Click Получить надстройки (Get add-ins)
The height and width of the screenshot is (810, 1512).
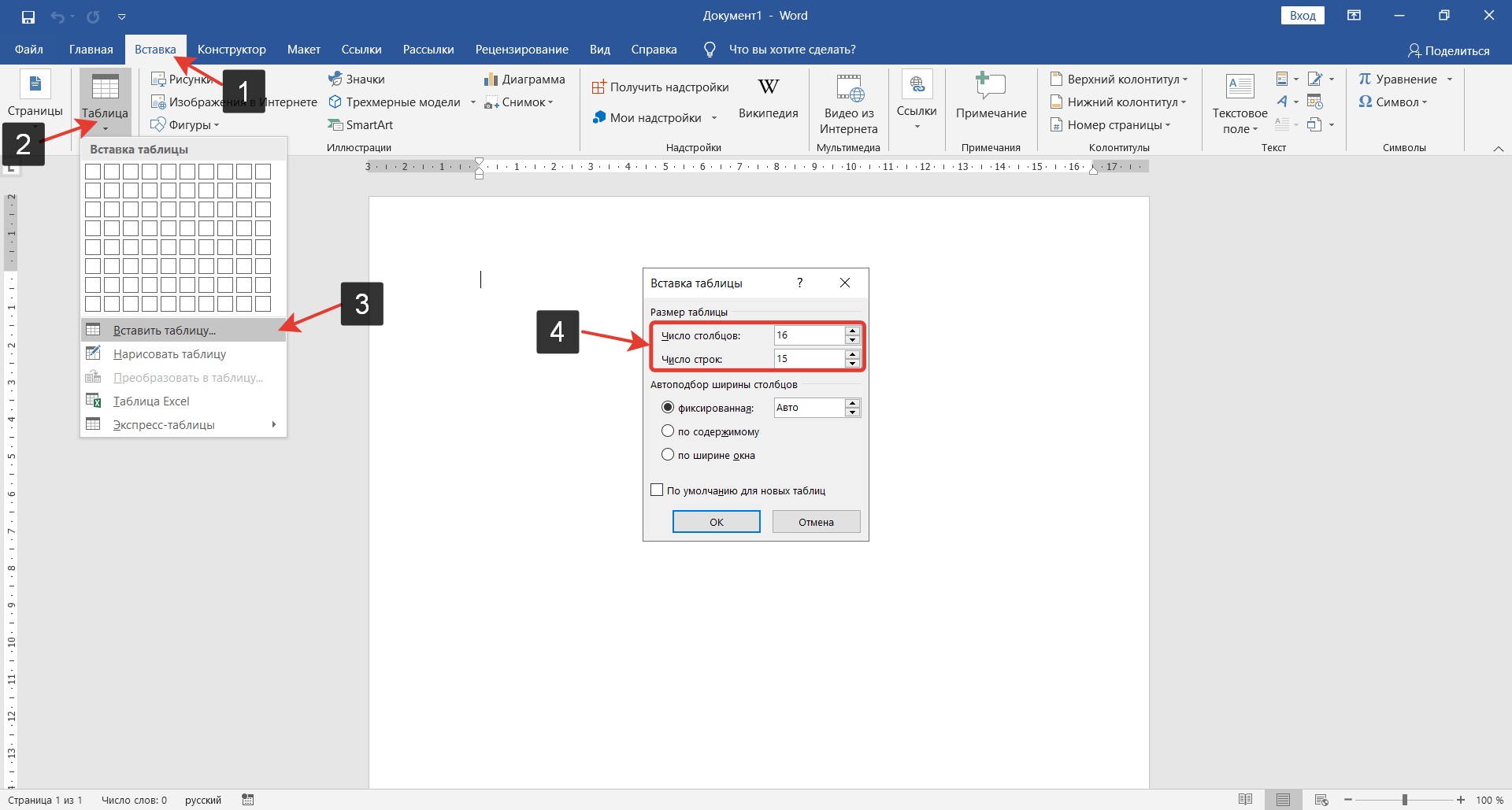(x=660, y=87)
